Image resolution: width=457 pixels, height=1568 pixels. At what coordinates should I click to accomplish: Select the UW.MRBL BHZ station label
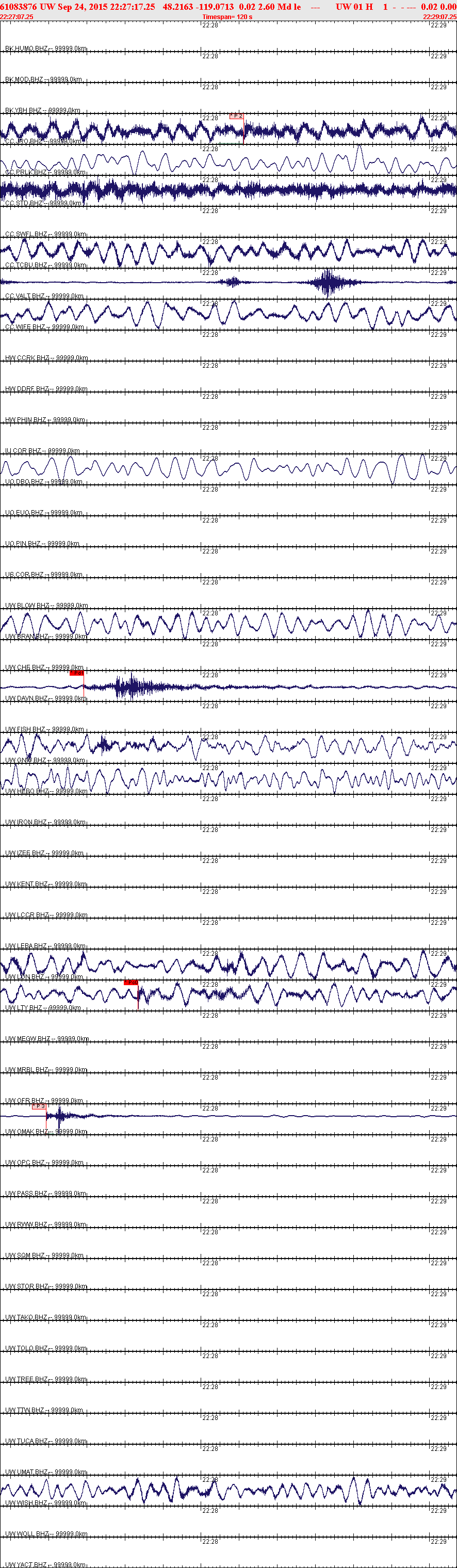[46, 1070]
